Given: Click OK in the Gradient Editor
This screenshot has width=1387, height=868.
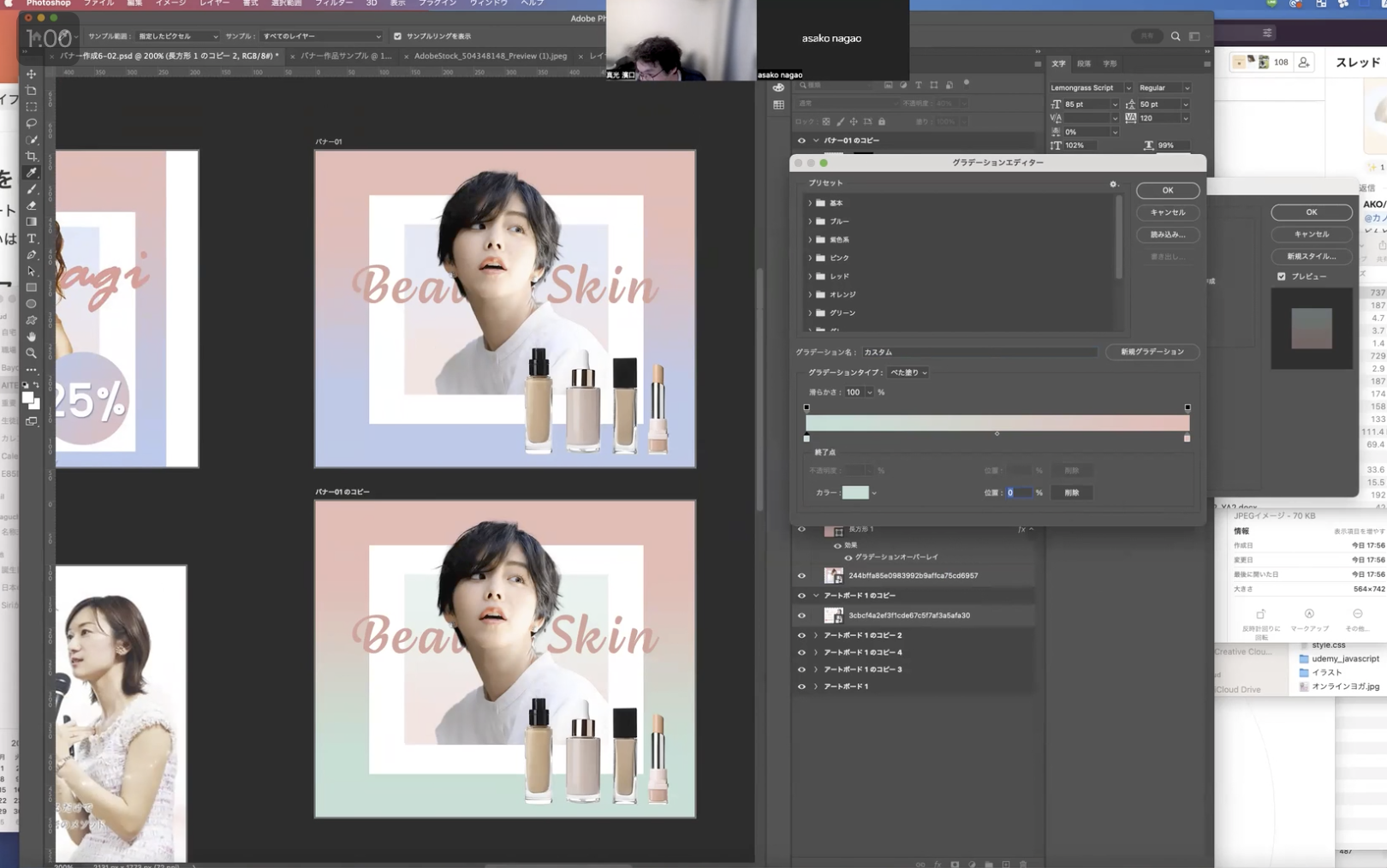Looking at the screenshot, I should (1167, 190).
